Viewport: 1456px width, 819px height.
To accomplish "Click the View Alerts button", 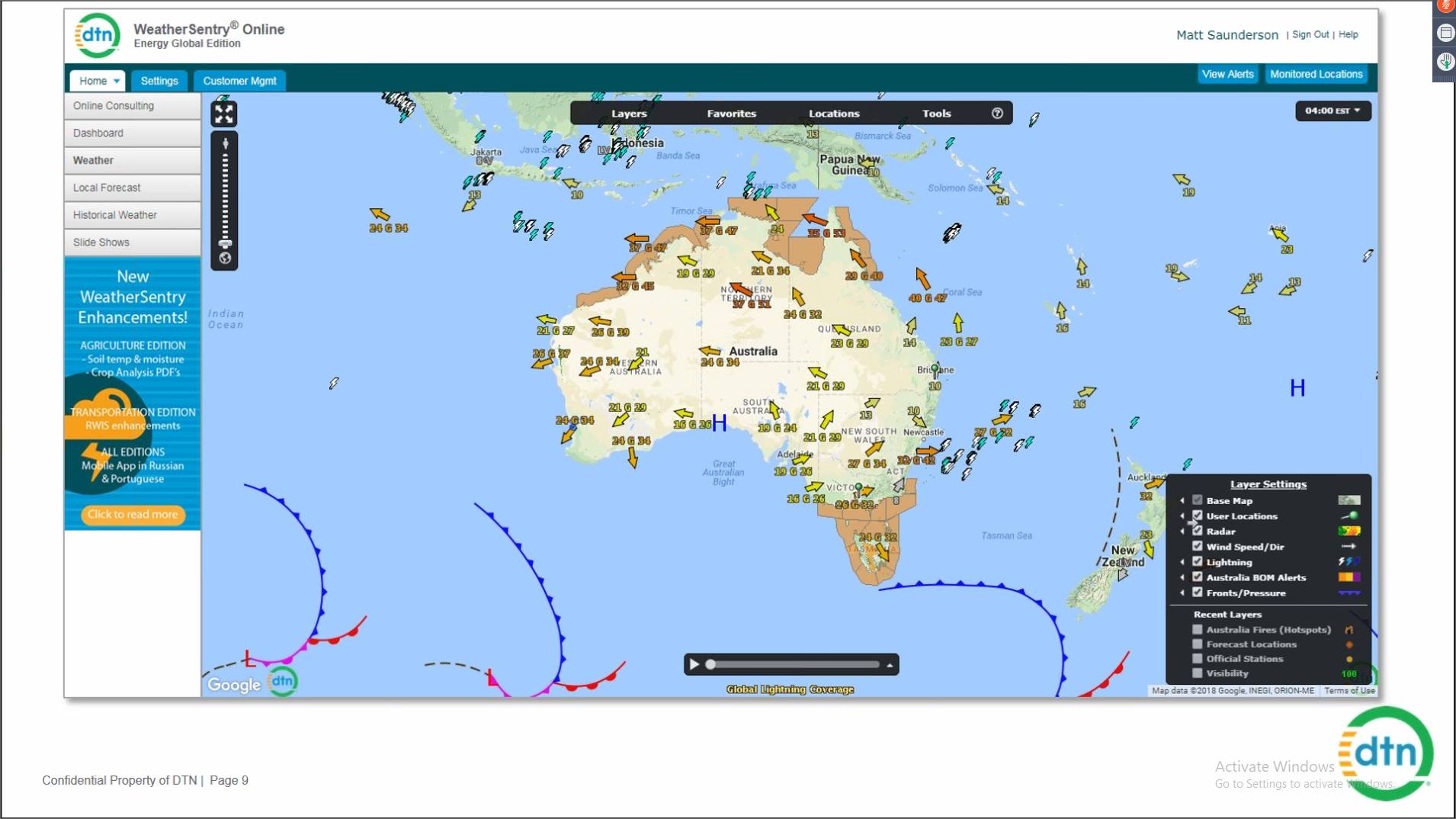I will tap(1227, 74).
